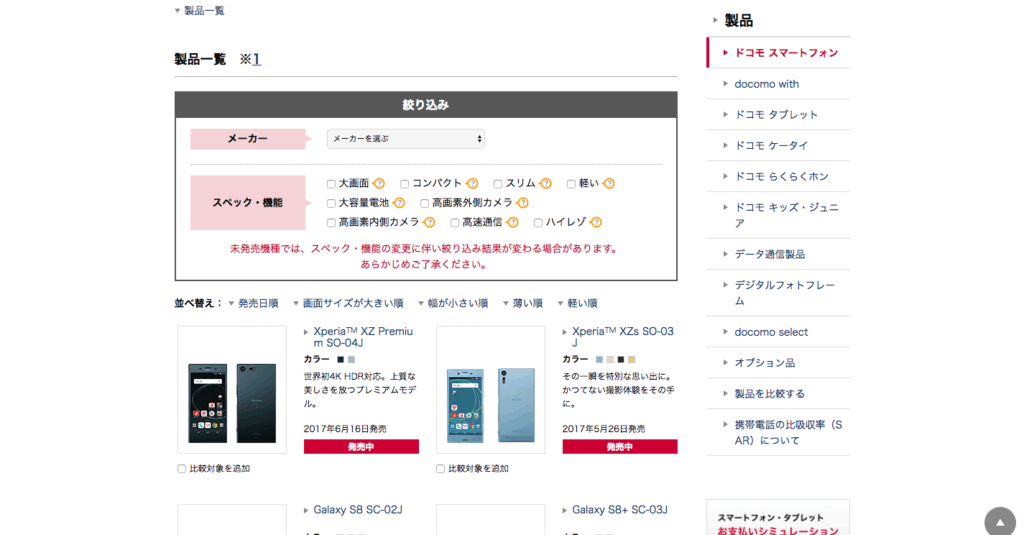Open Xperia XZ Premium SO-04J product link
The width and height of the screenshot is (1024, 535).
click(362, 337)
